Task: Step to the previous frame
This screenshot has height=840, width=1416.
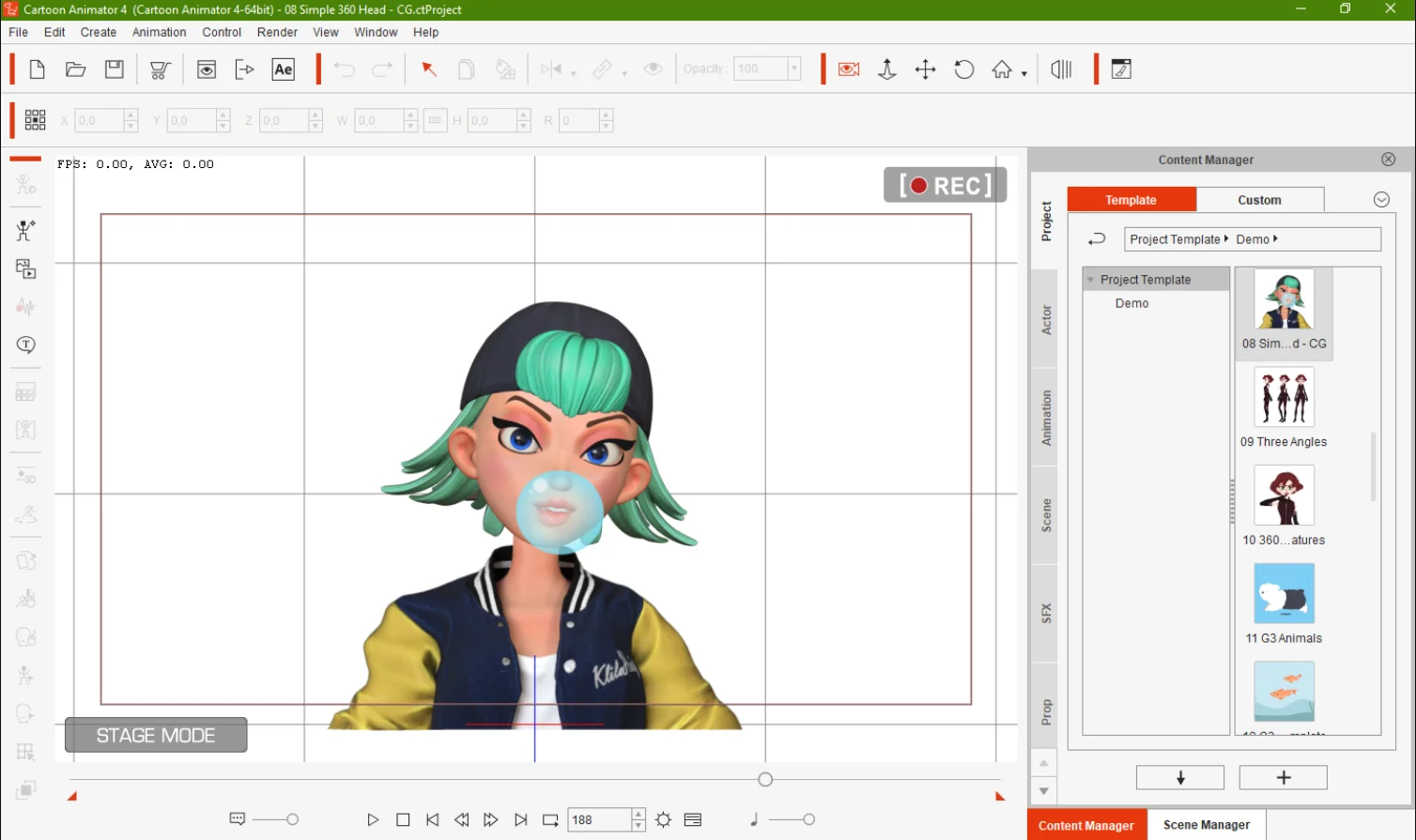Action: 461,819
